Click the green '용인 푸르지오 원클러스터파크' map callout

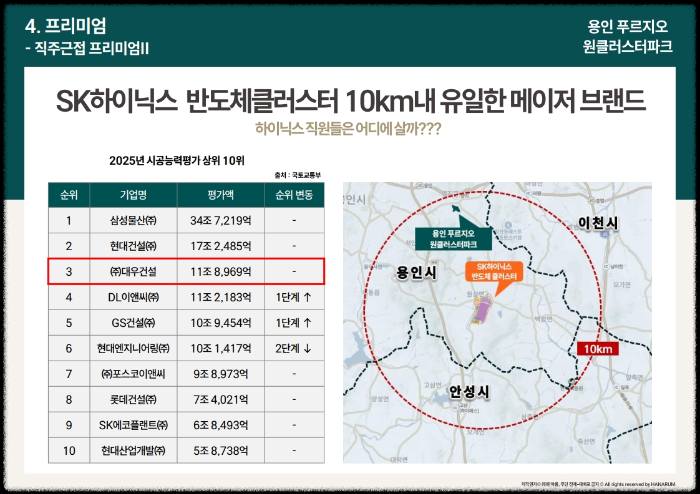453,239
